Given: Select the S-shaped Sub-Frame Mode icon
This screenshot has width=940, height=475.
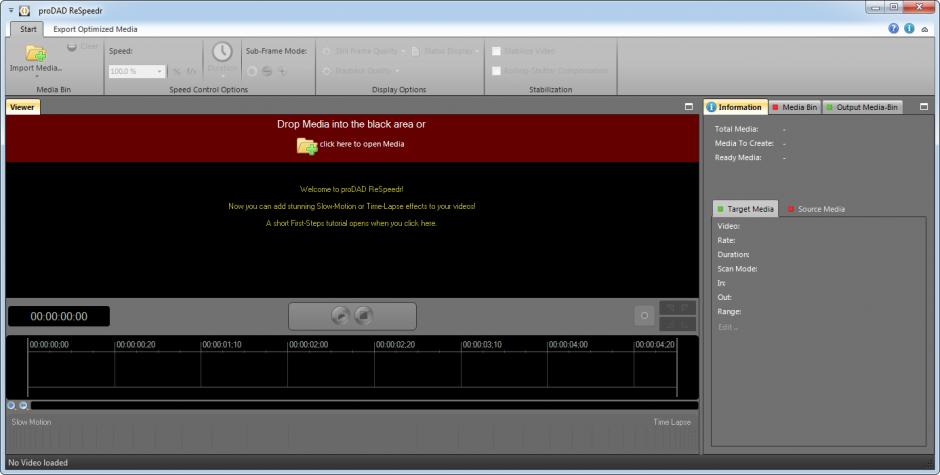Looking at the screenshot, I should pos(267,71).
